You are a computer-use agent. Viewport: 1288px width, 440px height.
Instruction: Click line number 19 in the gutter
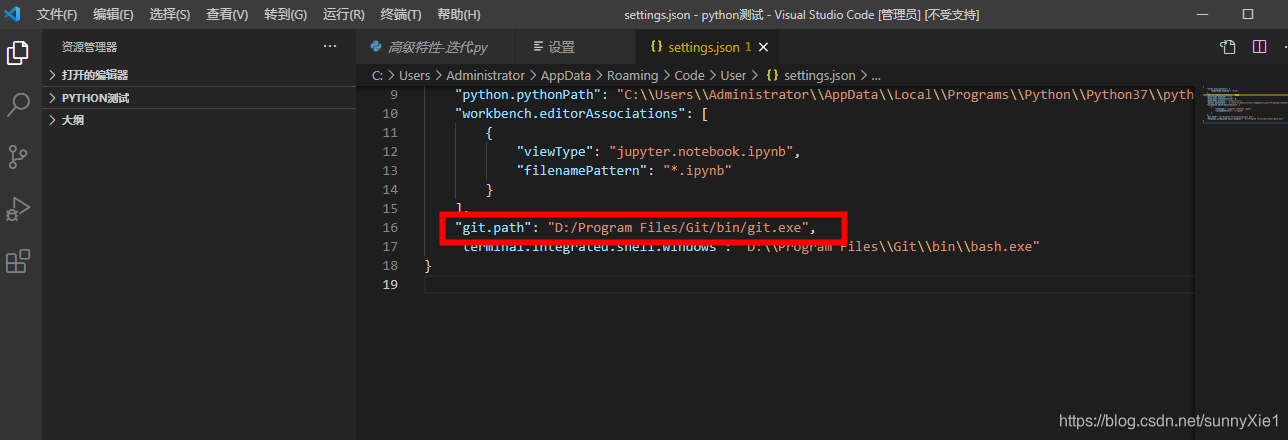(x=391, y=285)
